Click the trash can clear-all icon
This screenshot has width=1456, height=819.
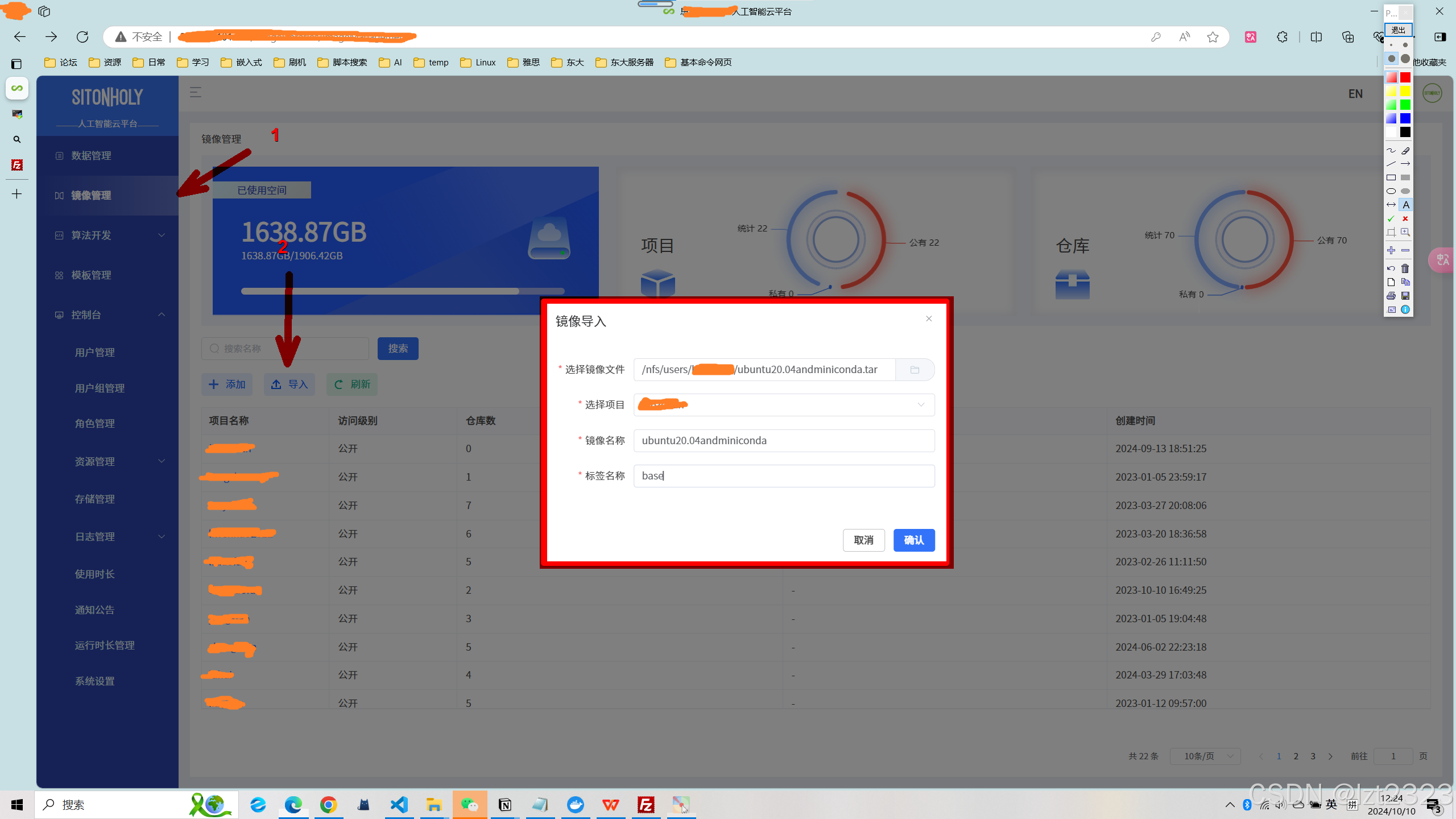point(1405,268)
